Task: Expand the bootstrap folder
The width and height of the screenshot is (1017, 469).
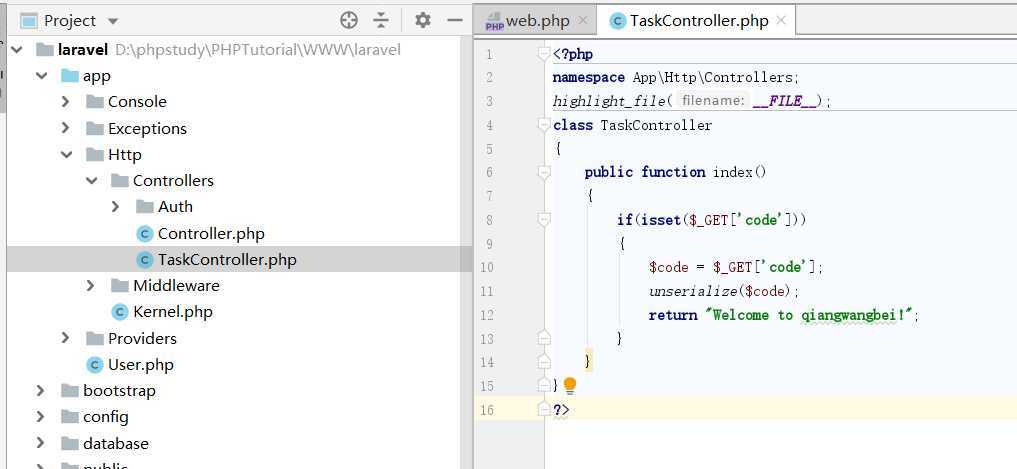Action: (x=41, y=391)
